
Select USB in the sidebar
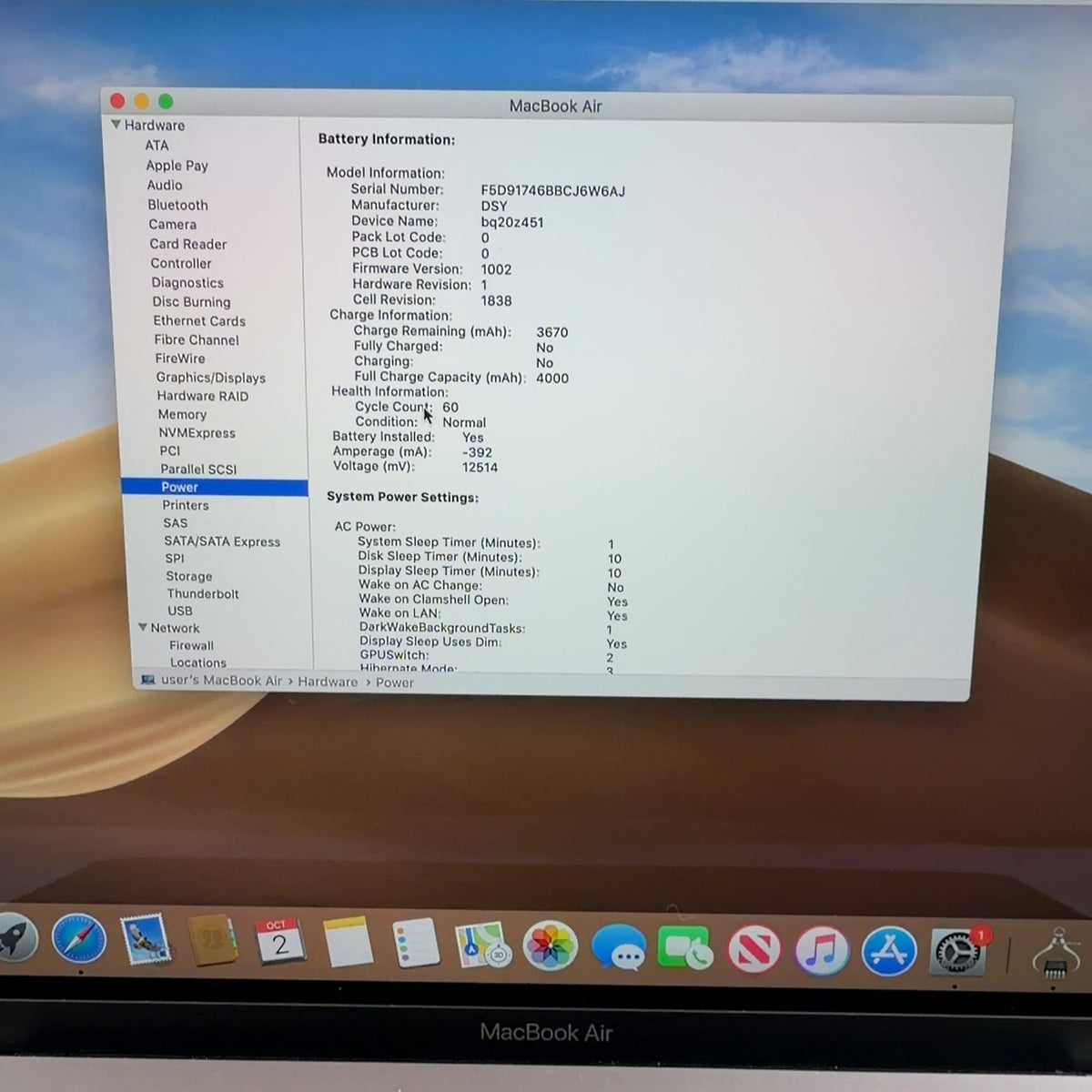180,611
